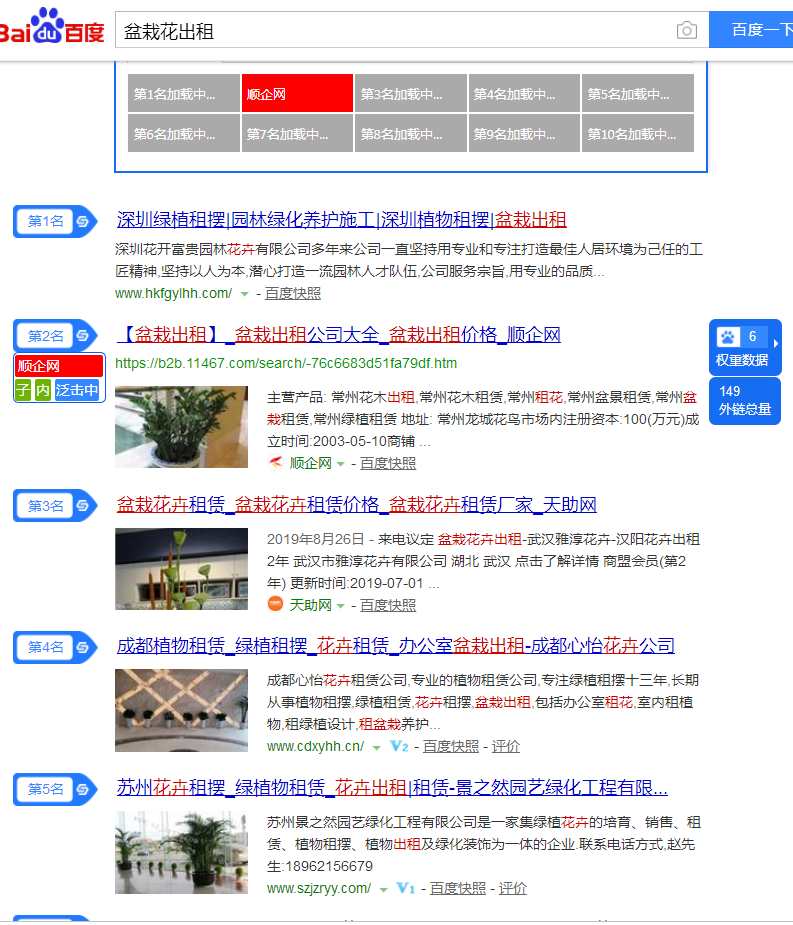Click red 顺企网 label under 第2名
793x925 pixels.
59,366
